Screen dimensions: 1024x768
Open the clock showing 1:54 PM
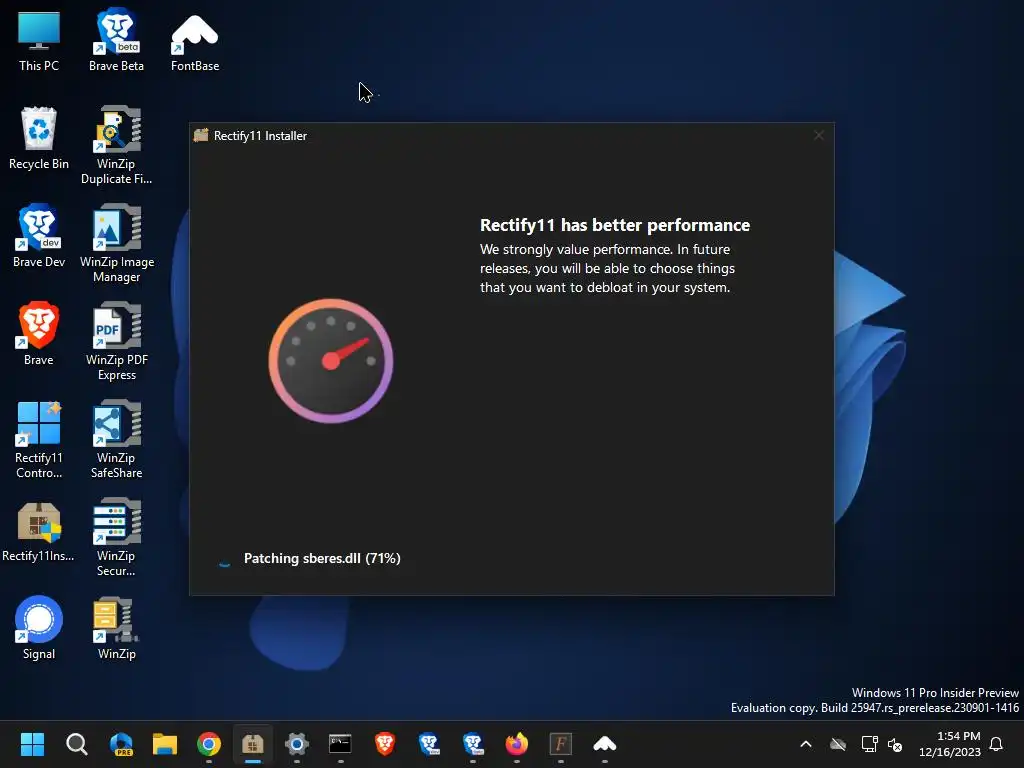click(950, 744)
